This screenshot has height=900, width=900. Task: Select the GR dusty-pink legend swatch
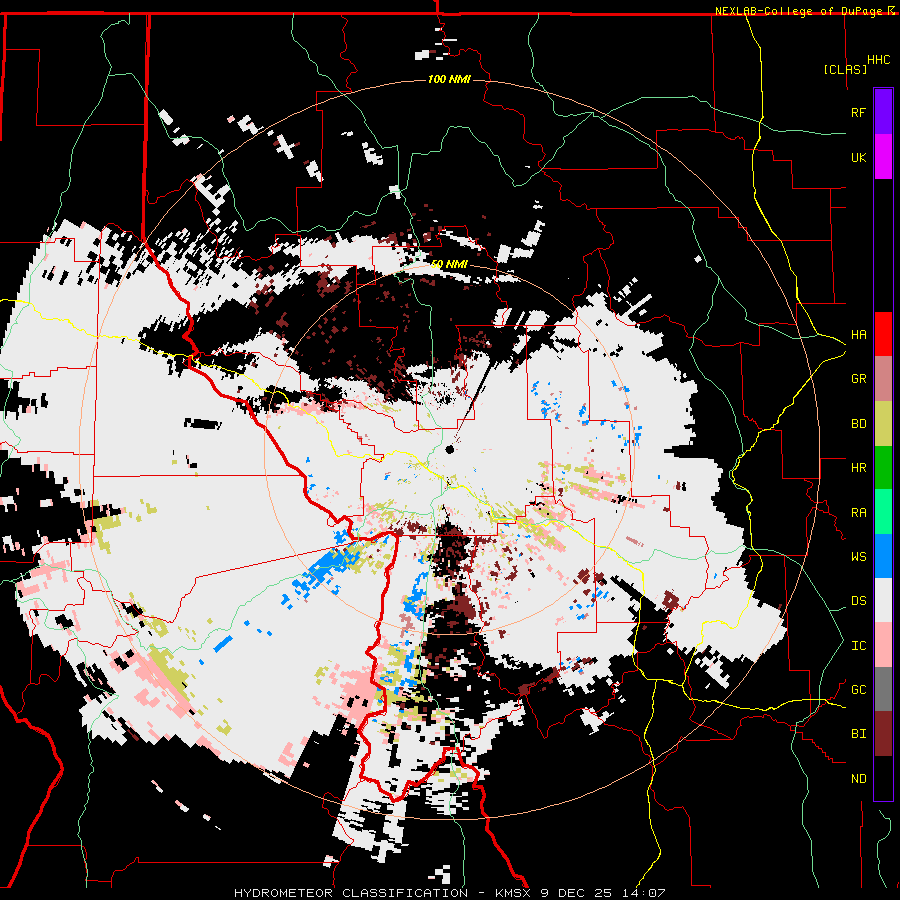(x=883, y=379)
